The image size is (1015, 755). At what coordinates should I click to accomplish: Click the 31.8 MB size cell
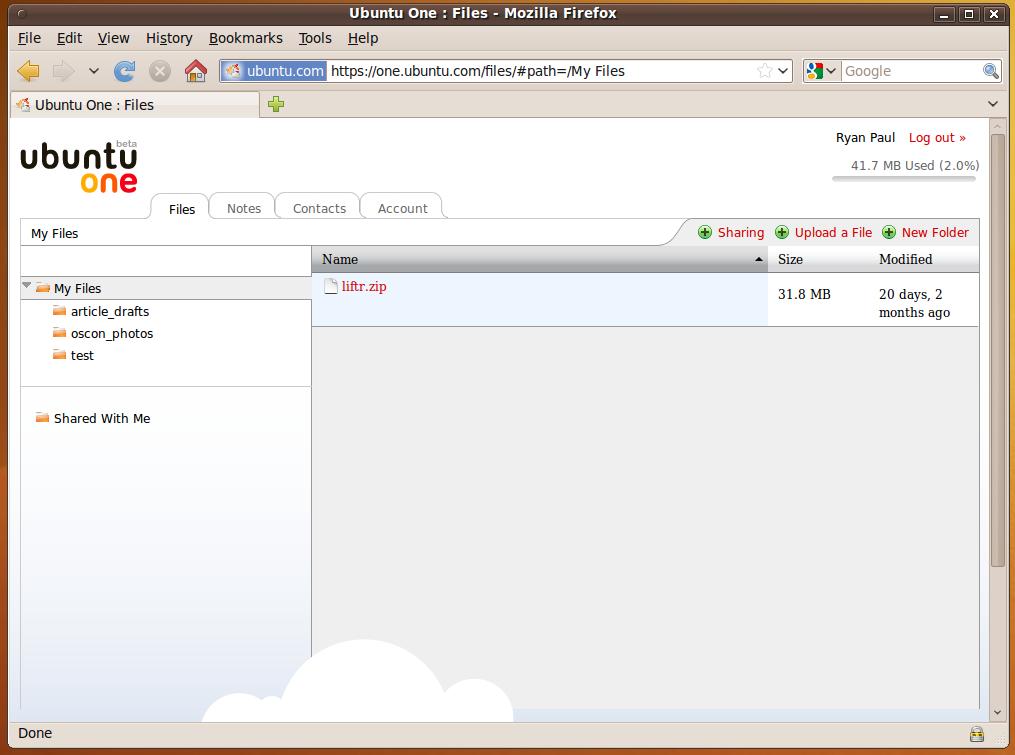coord(804,294)
